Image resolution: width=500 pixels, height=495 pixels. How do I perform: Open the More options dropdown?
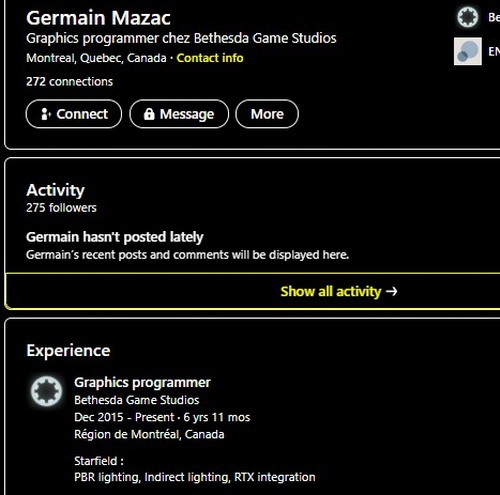pos(267,114)
